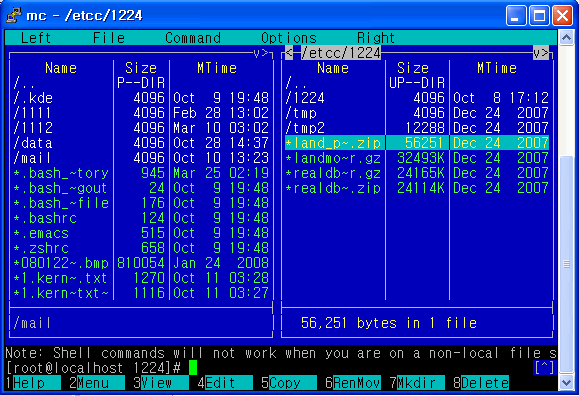Open the File menu
The height and width of the screenshot is (396, 579).
[109, 38]
